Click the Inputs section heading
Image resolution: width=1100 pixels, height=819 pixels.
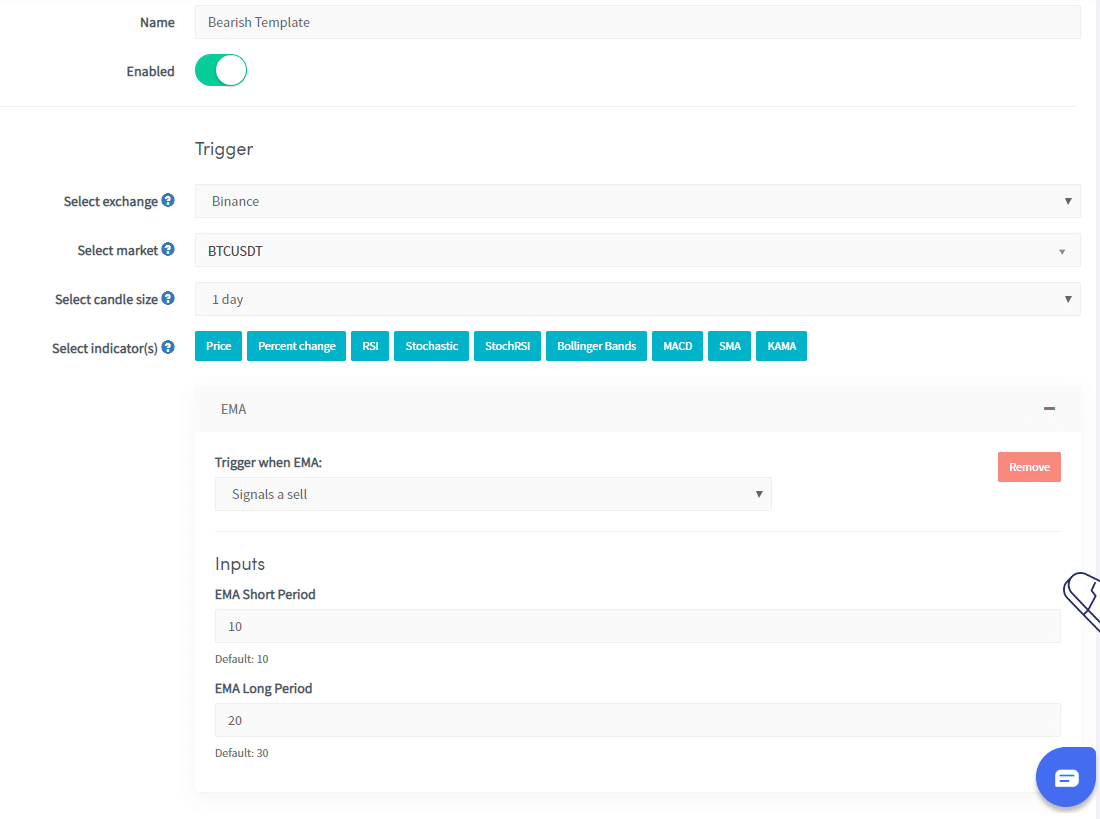pos(240,564)
